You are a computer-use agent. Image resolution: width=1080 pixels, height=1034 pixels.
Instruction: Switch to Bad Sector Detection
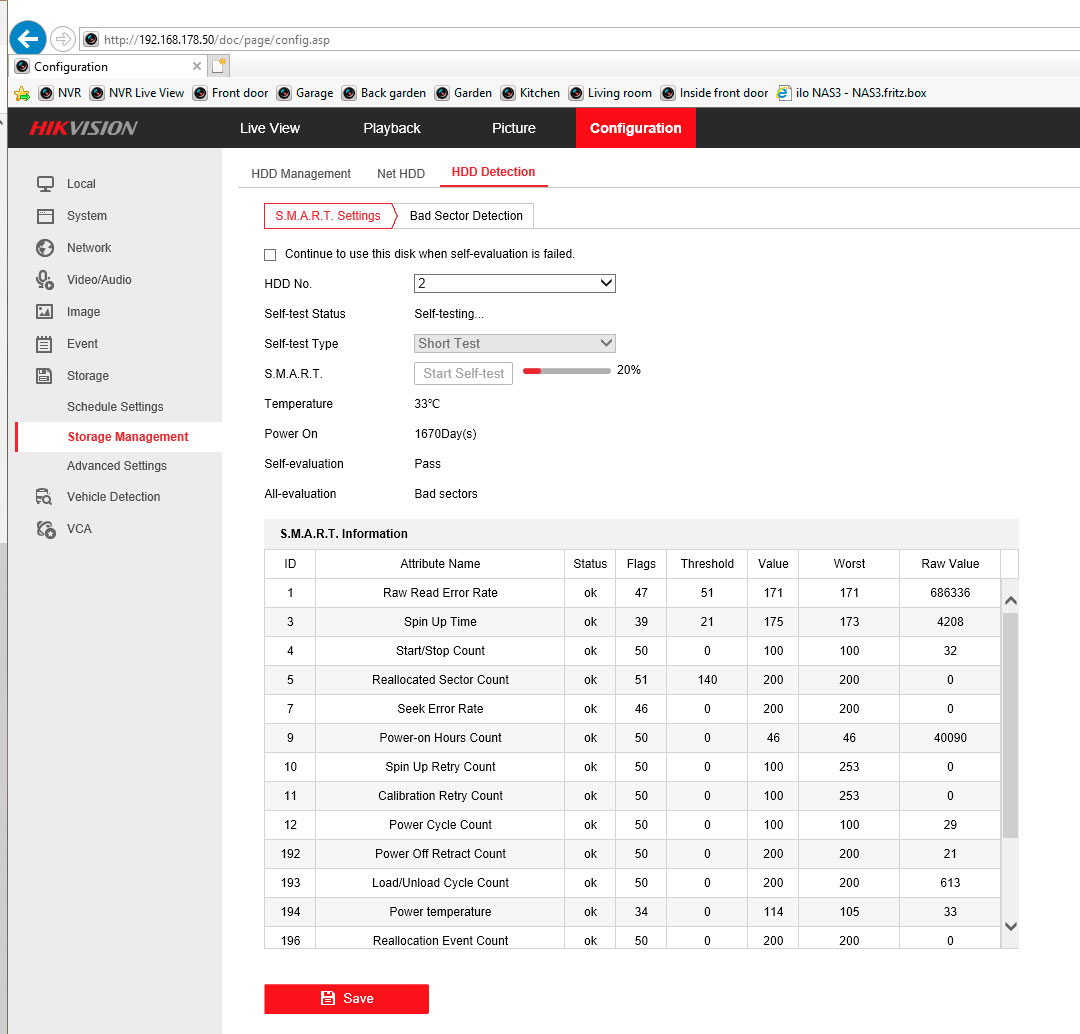point(466,216)
